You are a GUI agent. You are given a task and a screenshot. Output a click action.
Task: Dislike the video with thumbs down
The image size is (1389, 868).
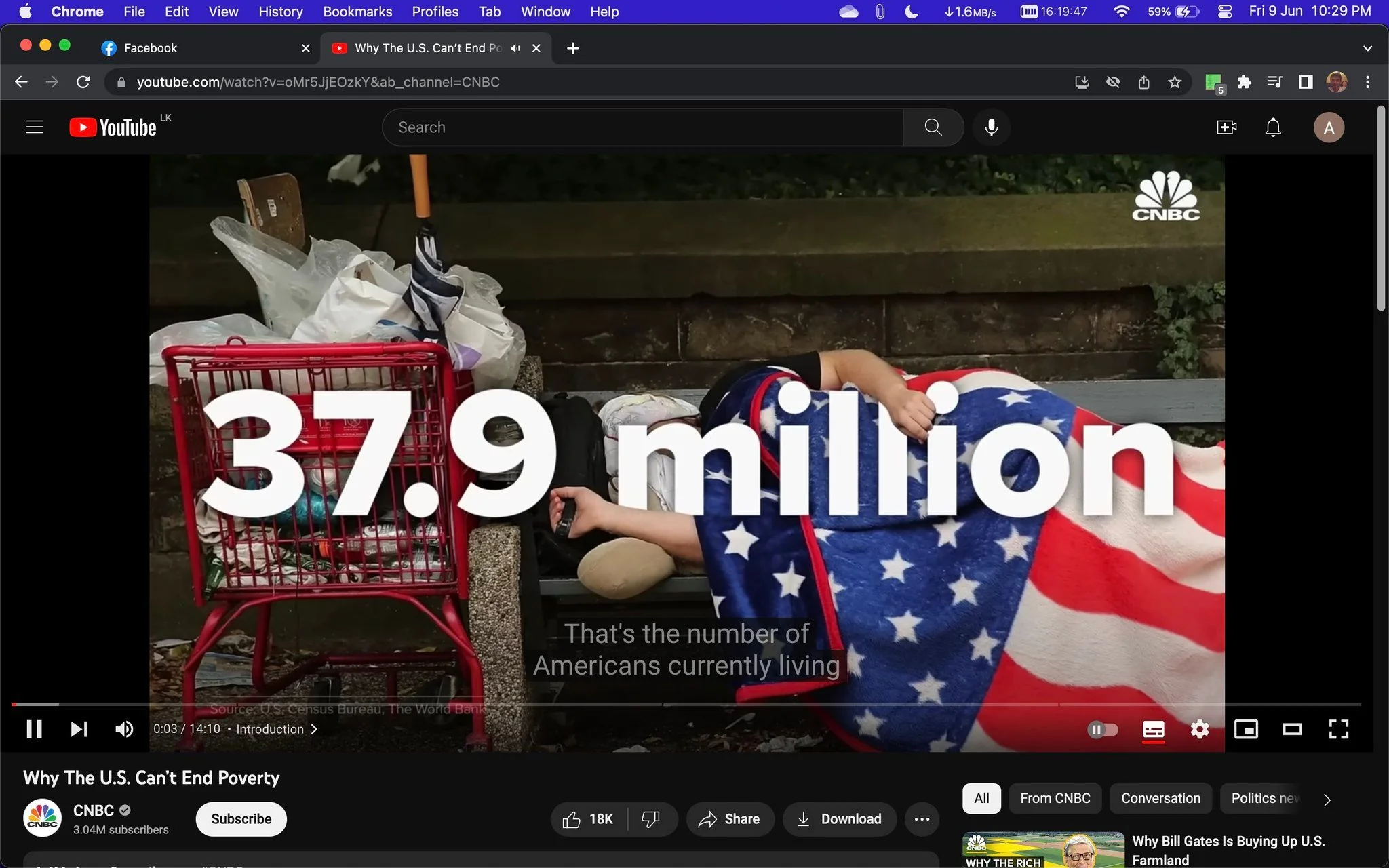coord(651,819)
